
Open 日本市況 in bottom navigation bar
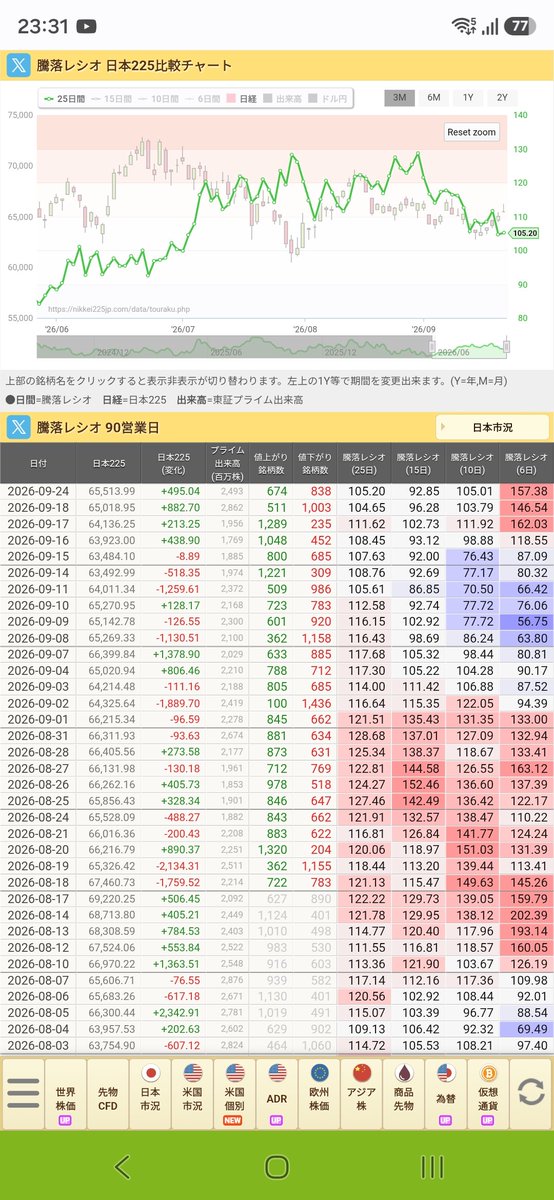tap(150, 1094)
